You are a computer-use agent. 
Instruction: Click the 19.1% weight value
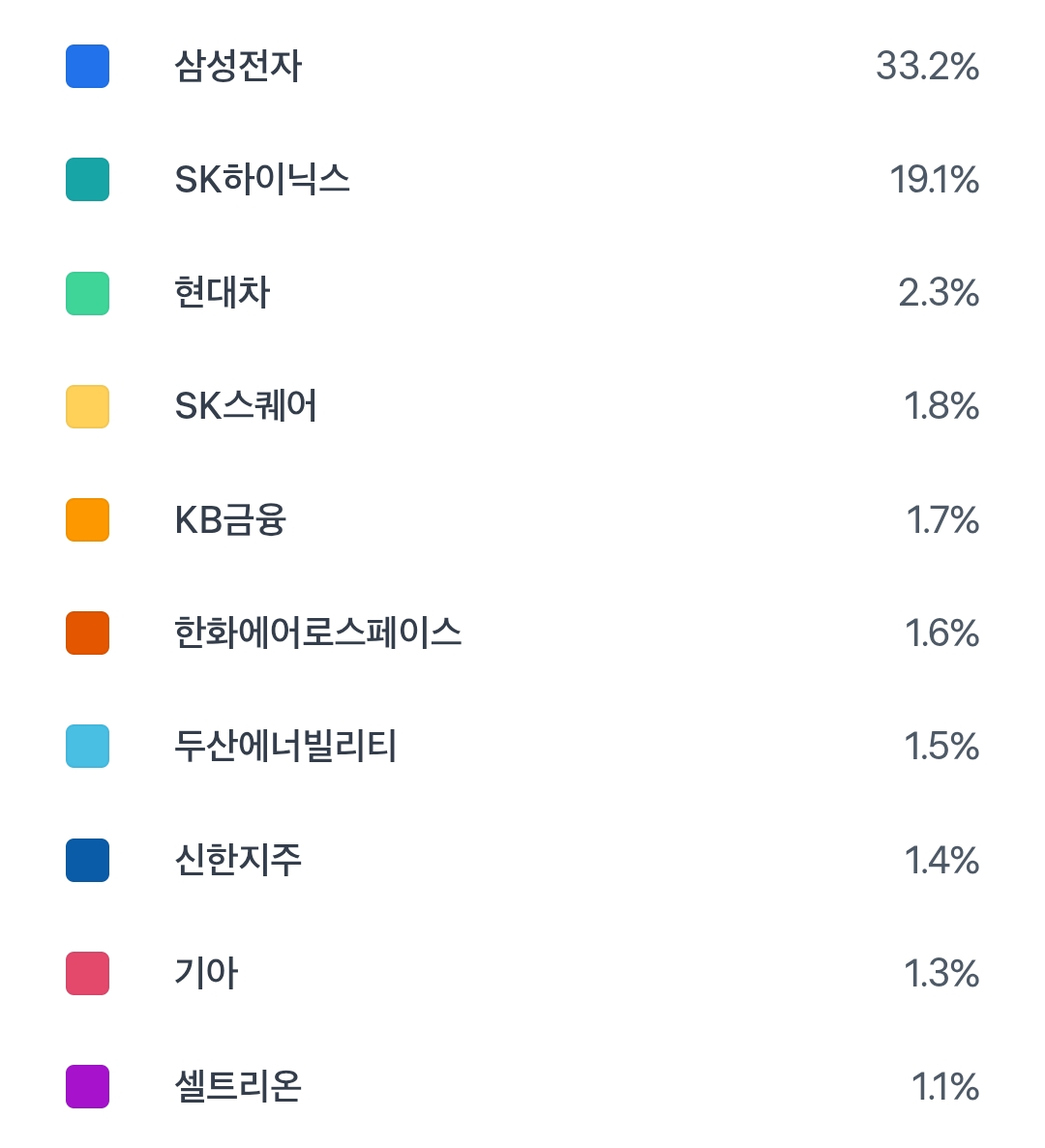coord(934,180)
